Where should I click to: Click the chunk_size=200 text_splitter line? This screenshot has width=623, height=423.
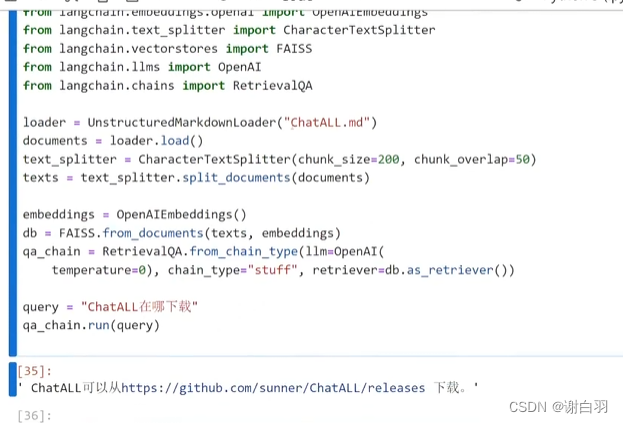click(279, 159)
